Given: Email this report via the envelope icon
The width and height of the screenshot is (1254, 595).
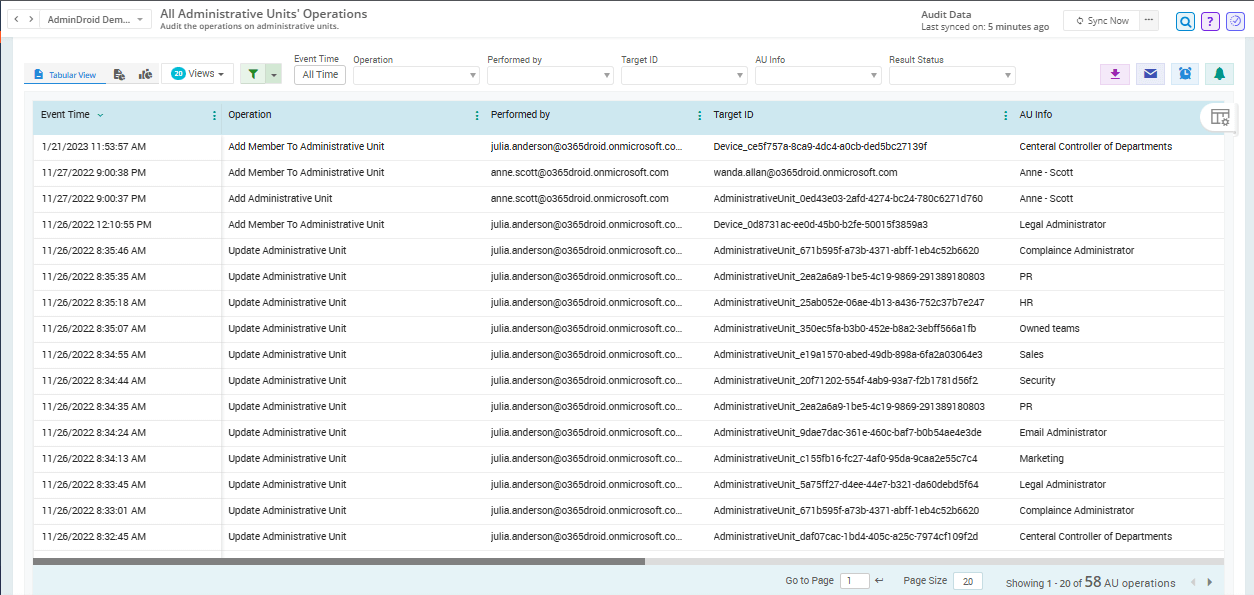Looking at the screenshot, I should [1150, 74].
